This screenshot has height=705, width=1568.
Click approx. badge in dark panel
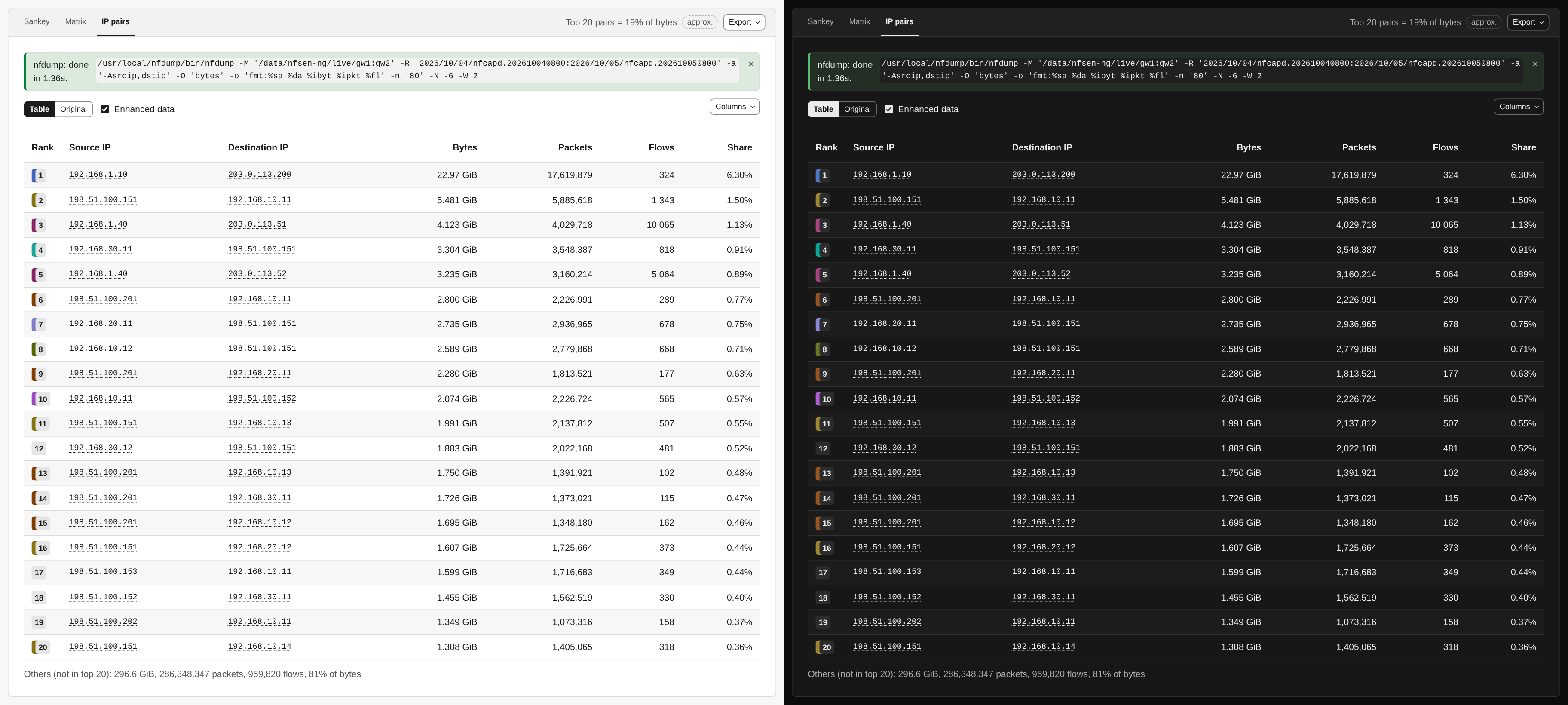coord(1484,22)
